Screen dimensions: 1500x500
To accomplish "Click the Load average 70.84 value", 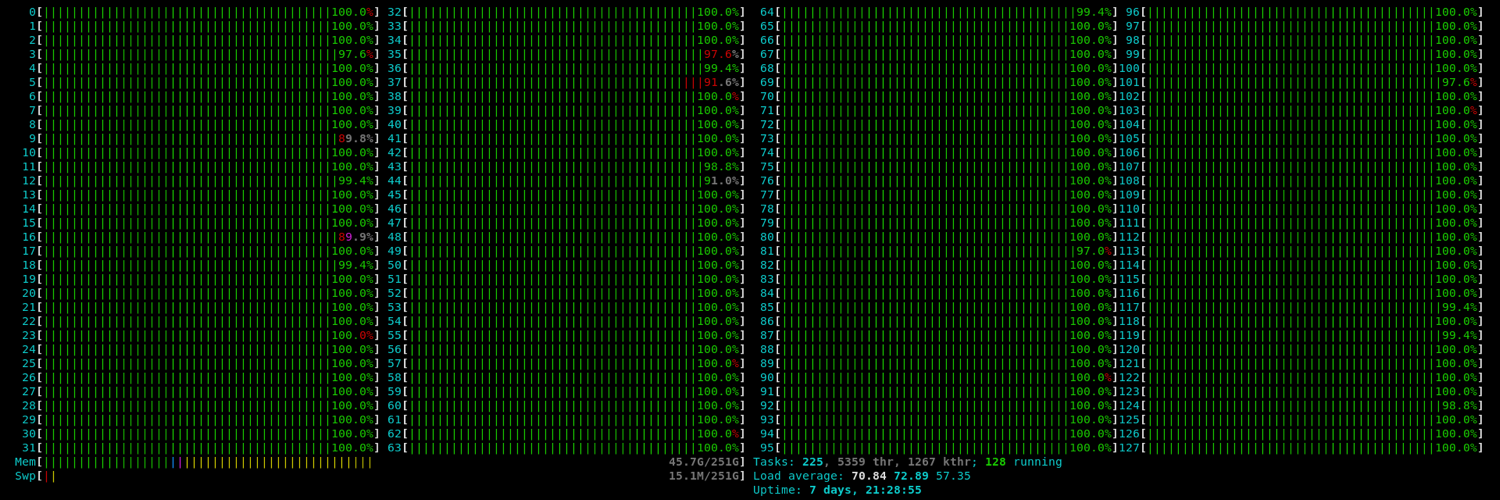I will (868, 476).
